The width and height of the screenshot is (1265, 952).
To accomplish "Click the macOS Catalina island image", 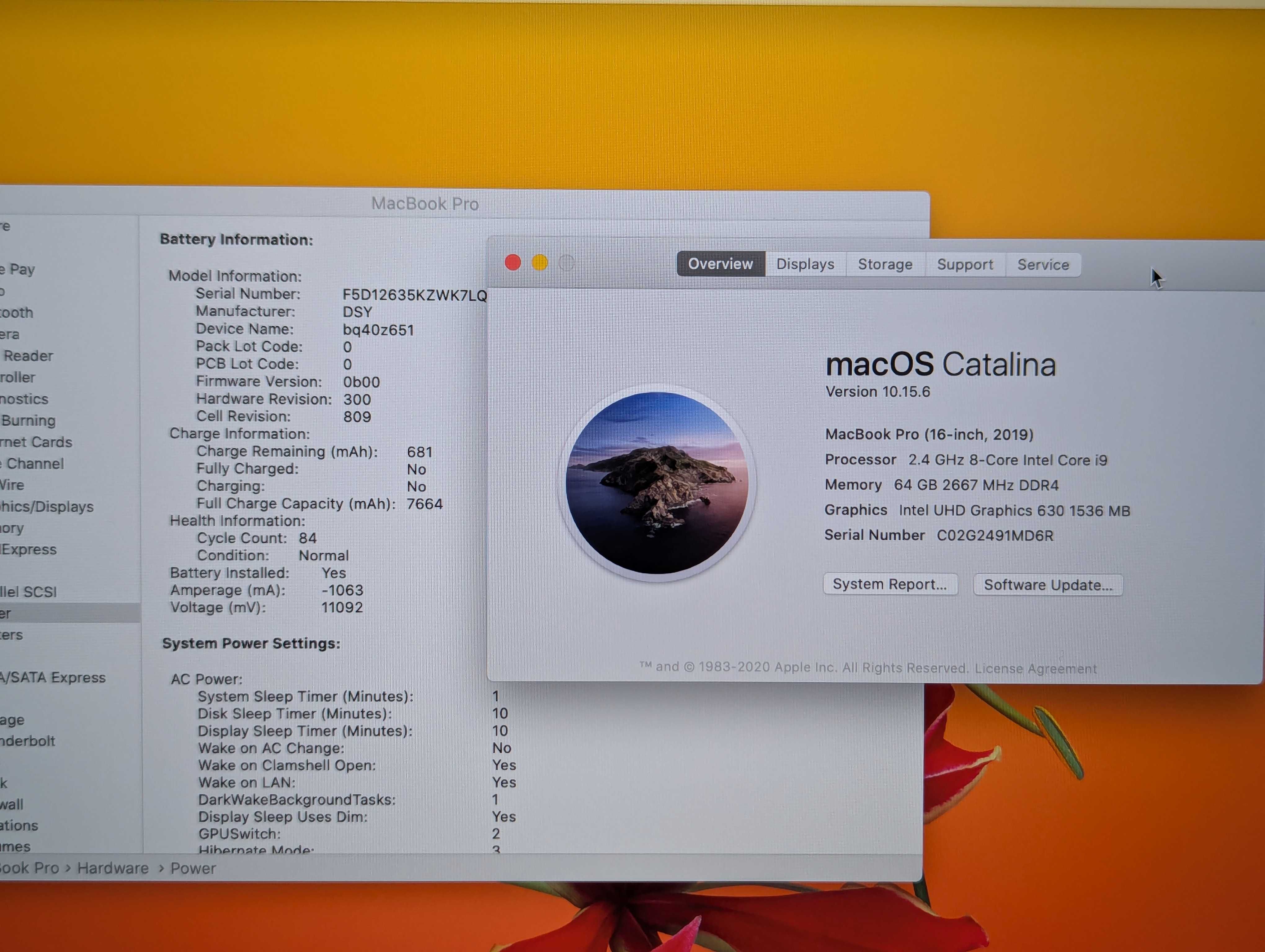I will pyautogui.click(x=657, y=483).
